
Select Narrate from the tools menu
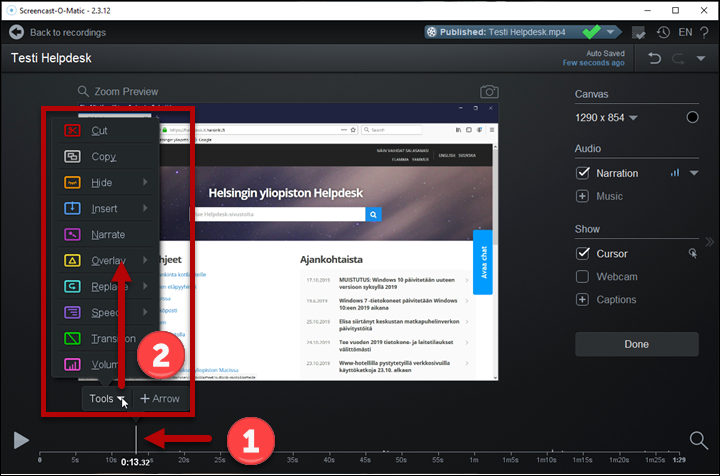coord(108,235)
